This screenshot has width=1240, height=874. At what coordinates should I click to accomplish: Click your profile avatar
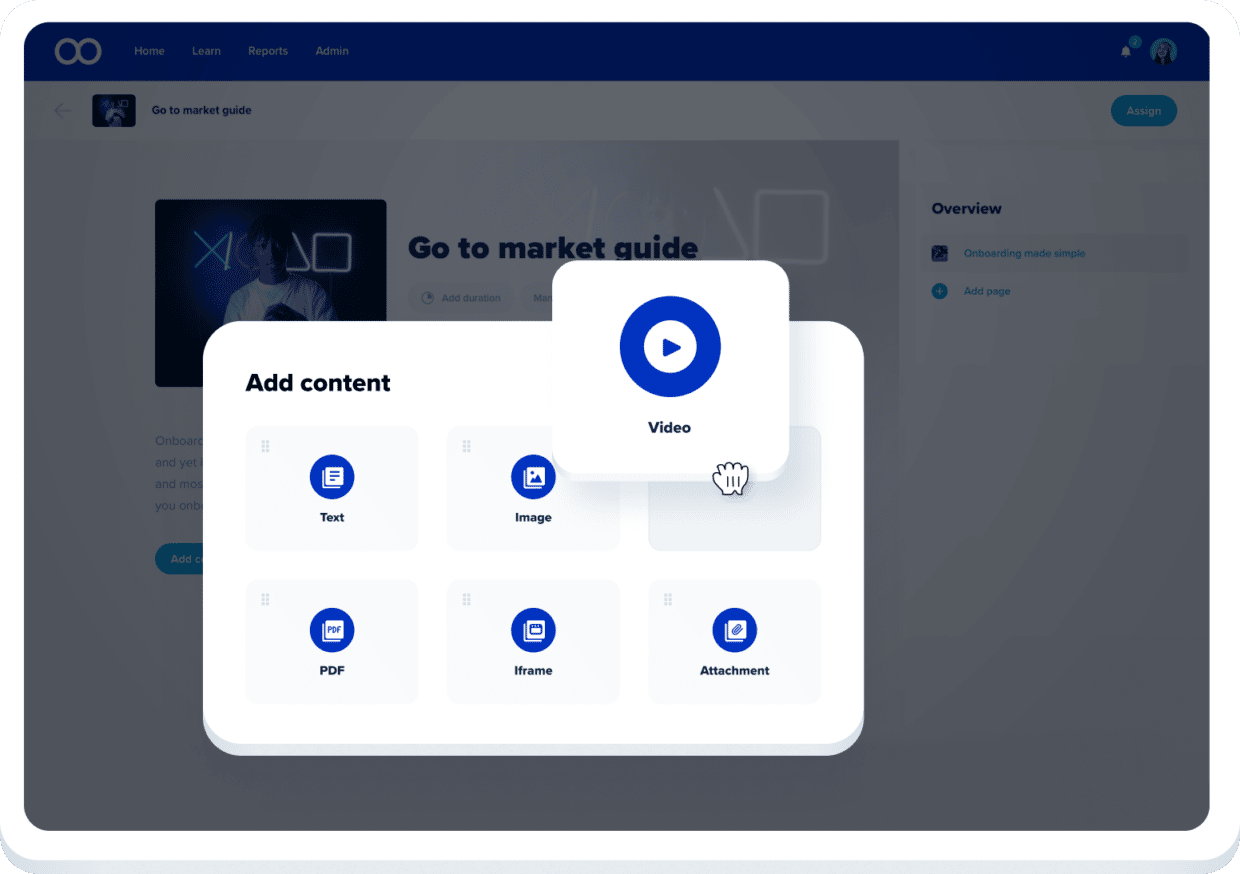point(1162,51)
